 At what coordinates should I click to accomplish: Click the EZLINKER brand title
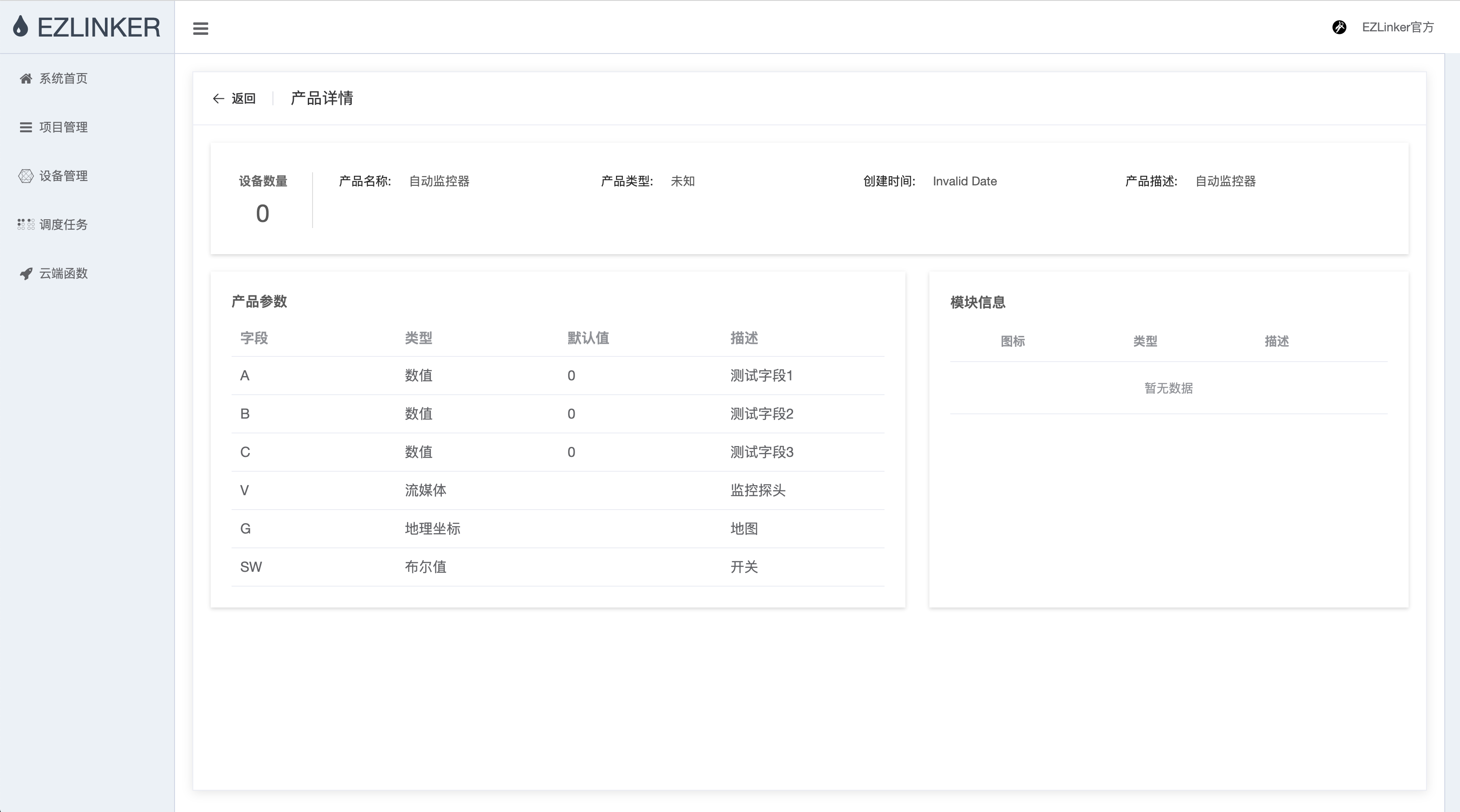[99, 27]
